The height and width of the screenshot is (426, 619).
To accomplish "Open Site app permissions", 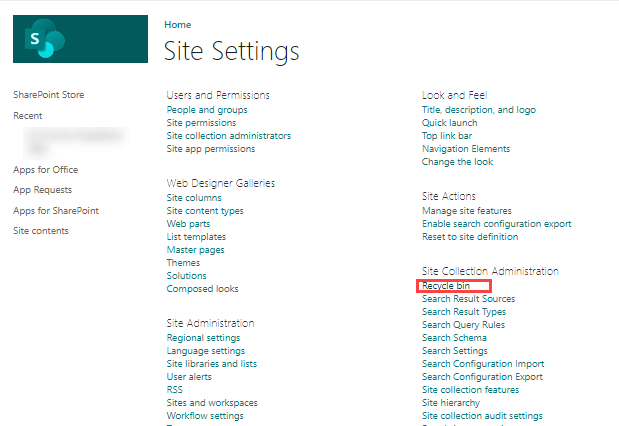I will click(211, 149).
